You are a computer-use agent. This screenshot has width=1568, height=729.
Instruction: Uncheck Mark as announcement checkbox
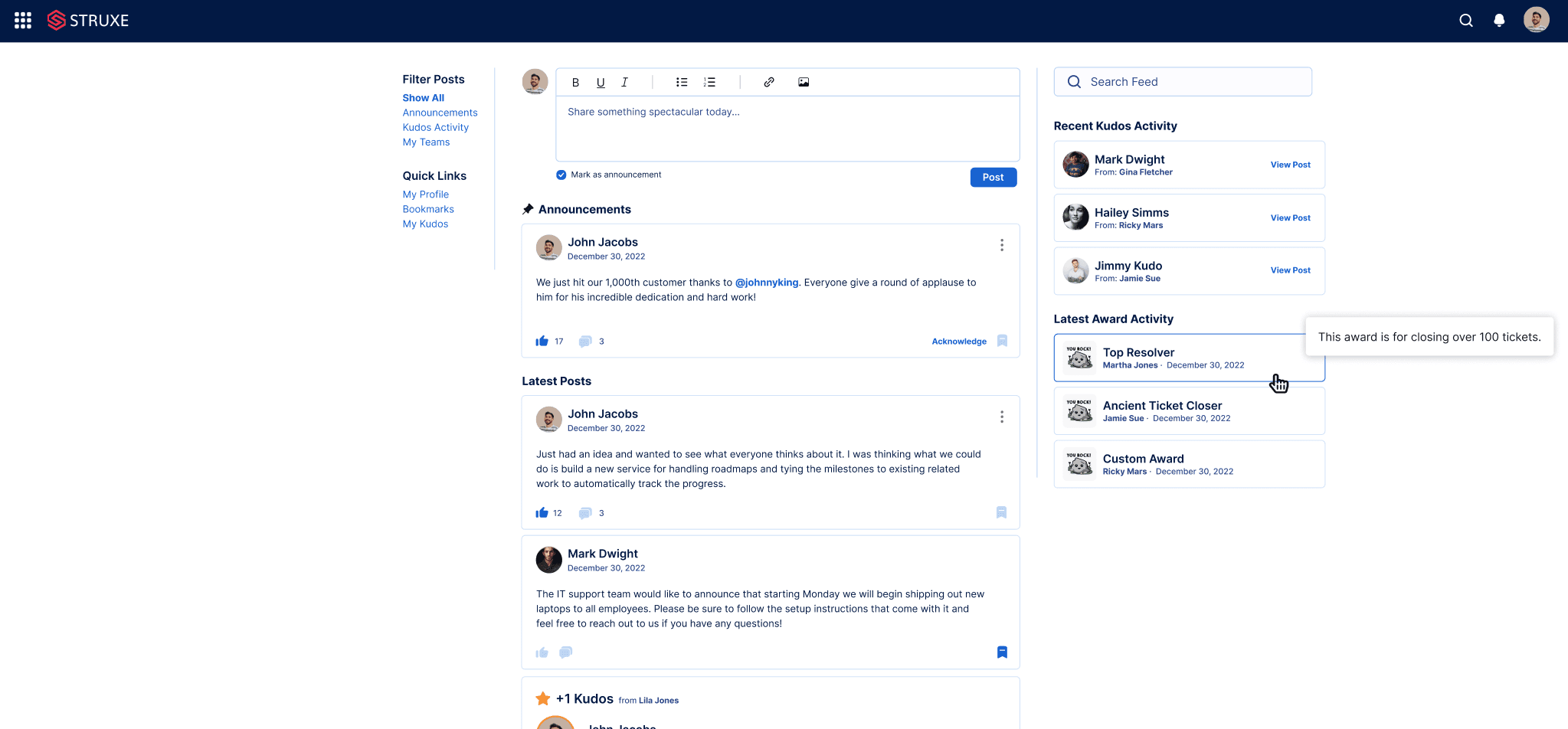point(561,175)
